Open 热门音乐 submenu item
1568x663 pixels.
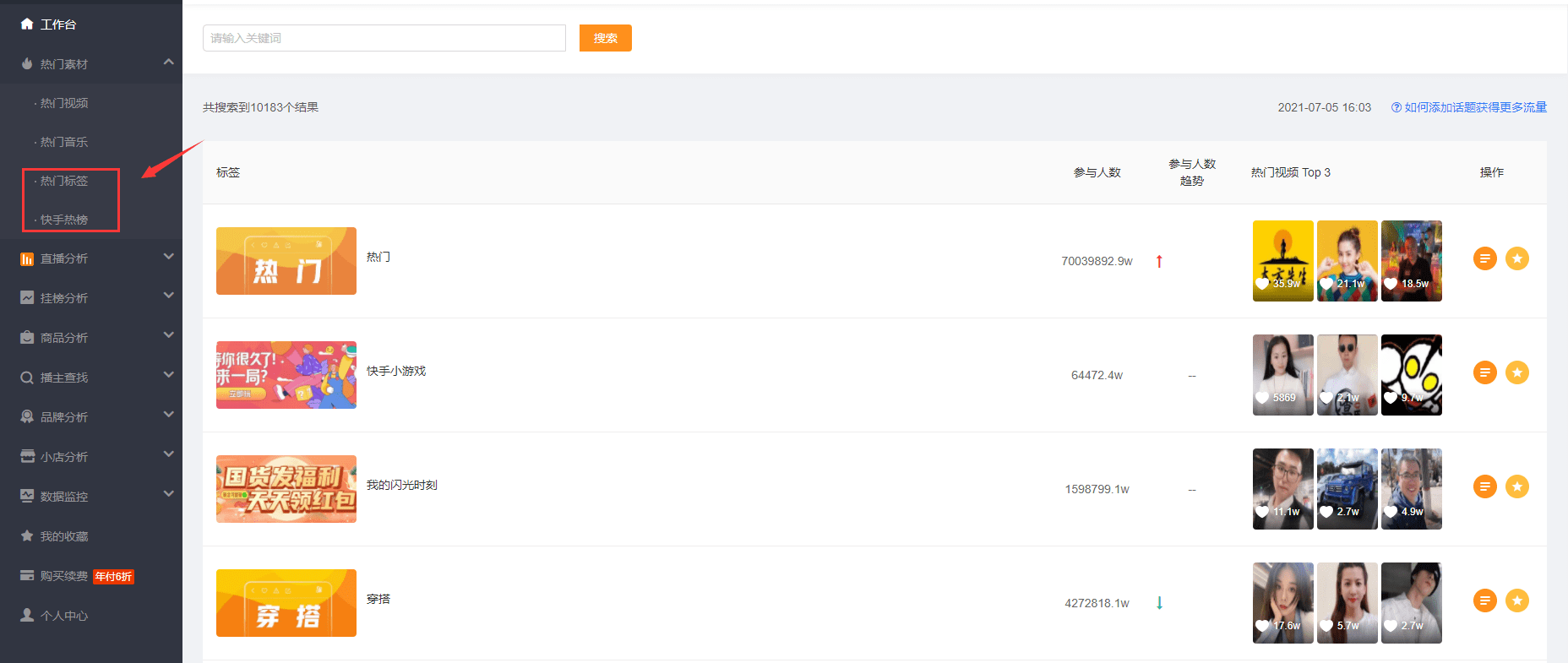coord(64,142)
